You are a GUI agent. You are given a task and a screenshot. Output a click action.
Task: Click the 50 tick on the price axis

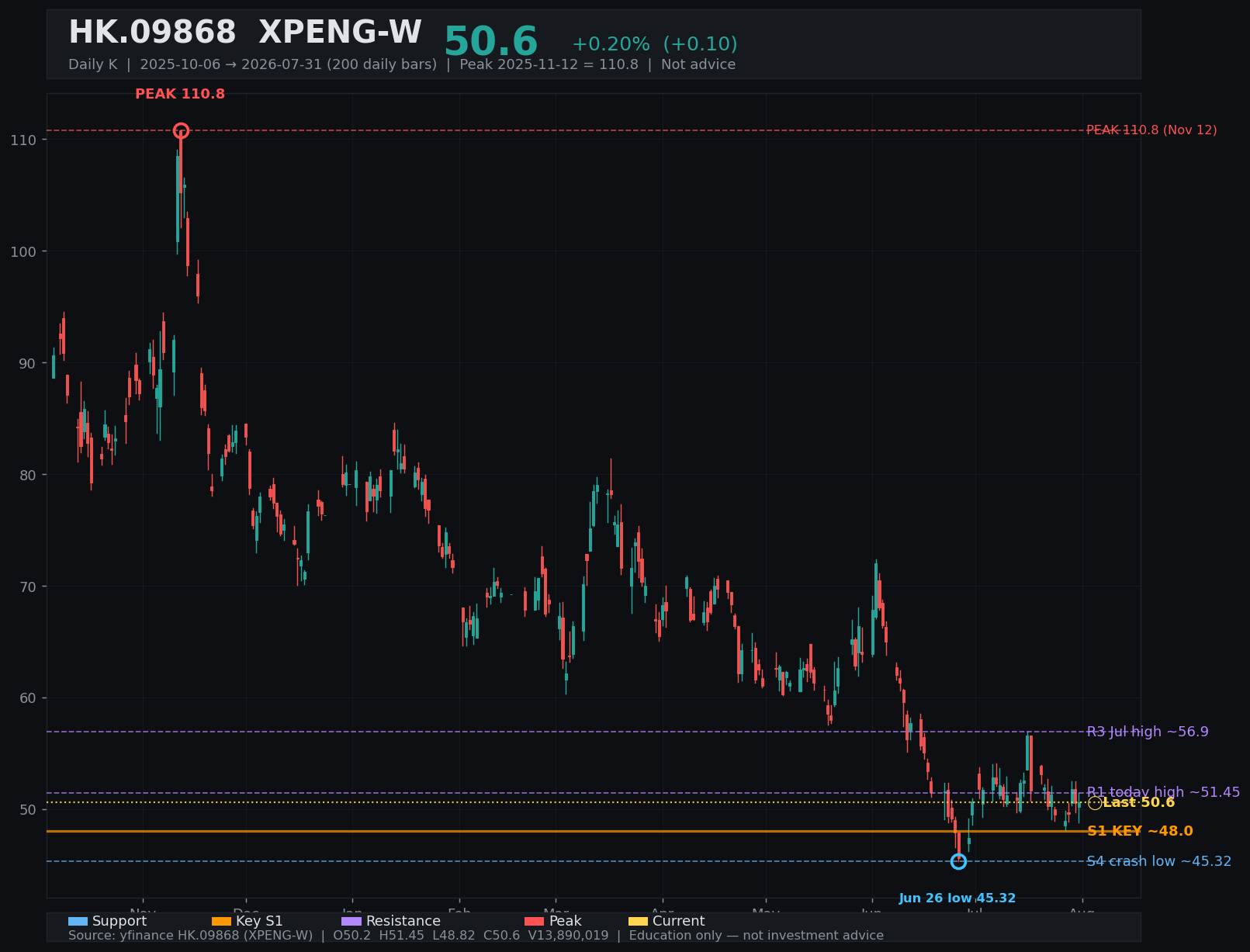28,810
